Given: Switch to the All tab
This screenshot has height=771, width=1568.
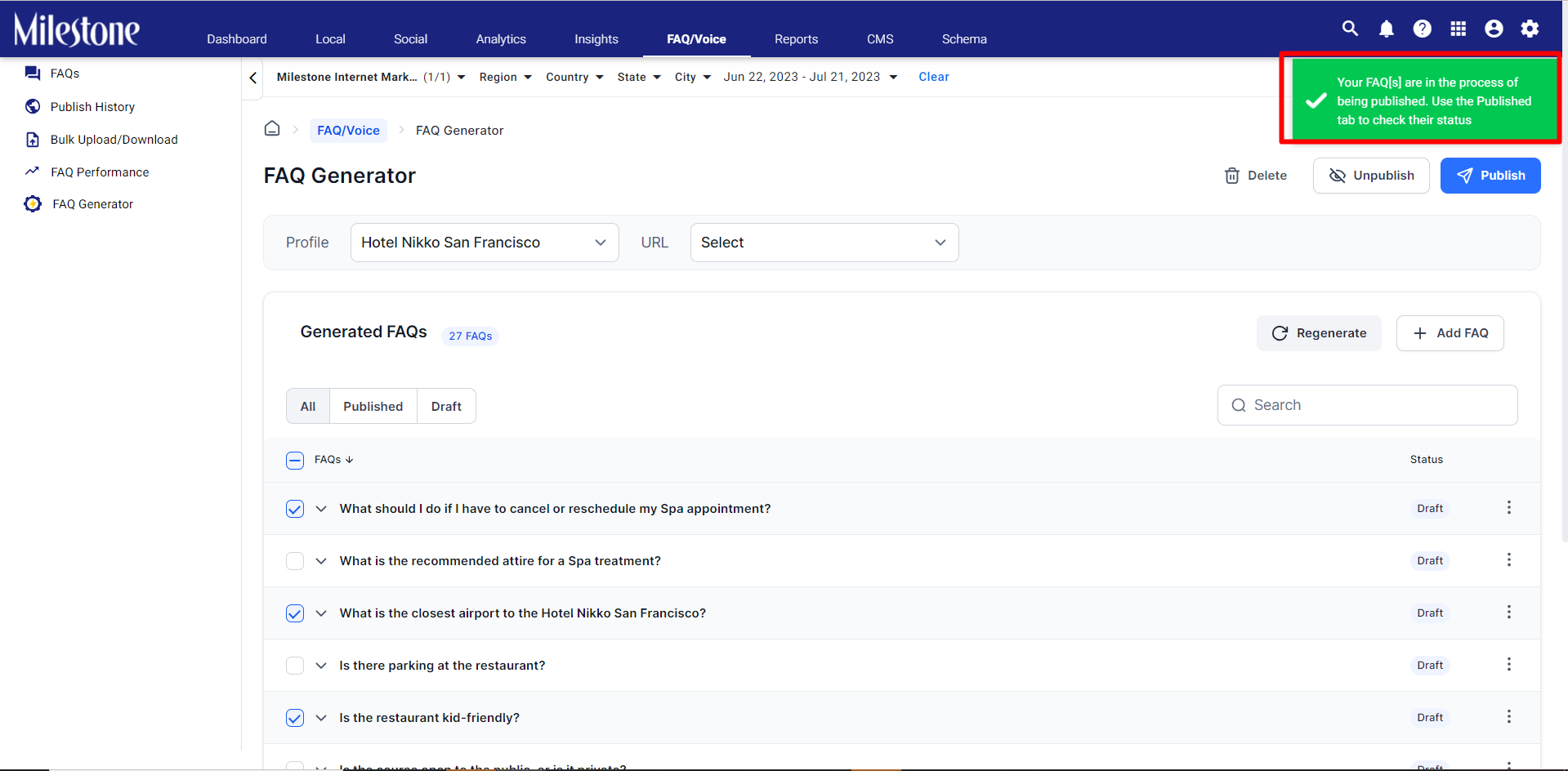Looking at the screenshot, I should [x=308, y=406].
